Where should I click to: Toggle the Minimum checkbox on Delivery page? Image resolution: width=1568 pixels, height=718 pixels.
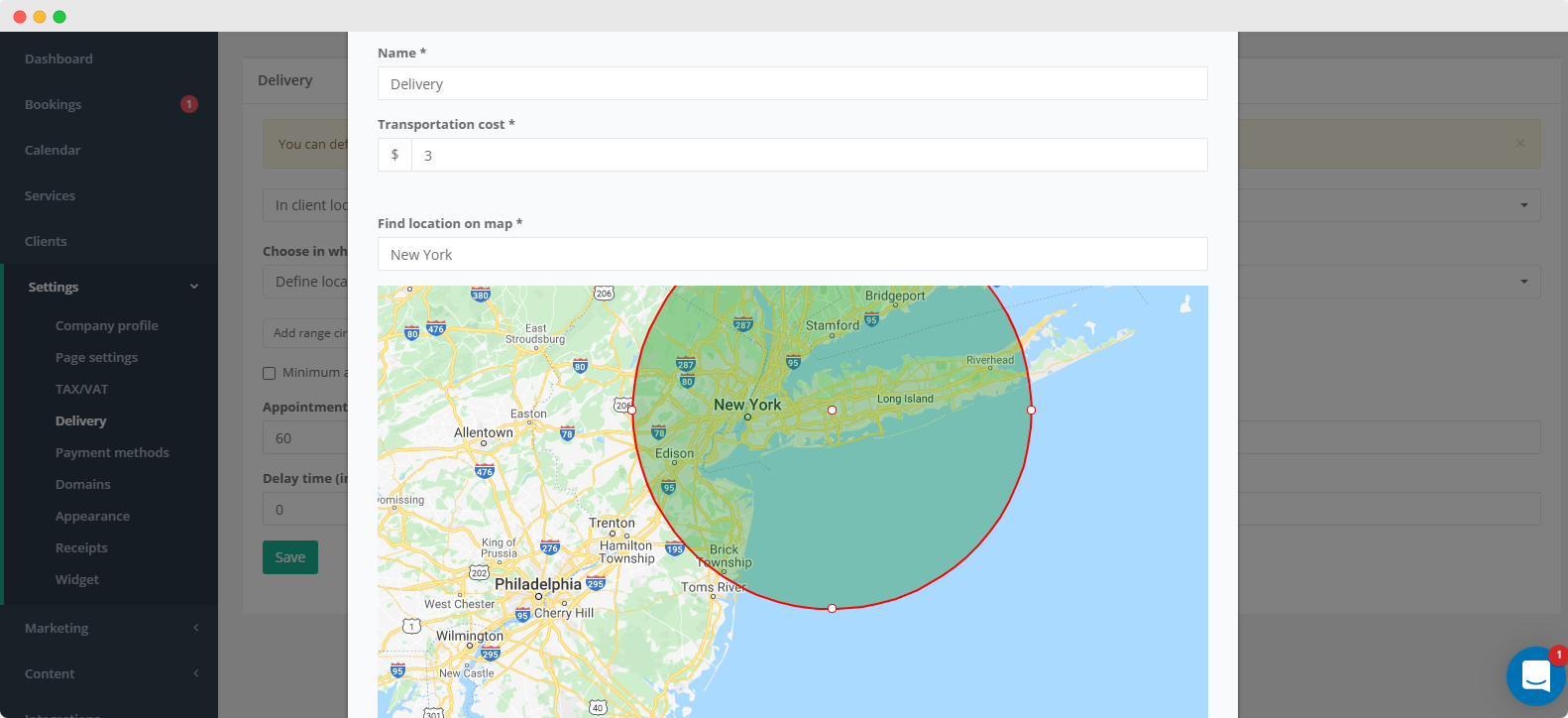(269, 373)
